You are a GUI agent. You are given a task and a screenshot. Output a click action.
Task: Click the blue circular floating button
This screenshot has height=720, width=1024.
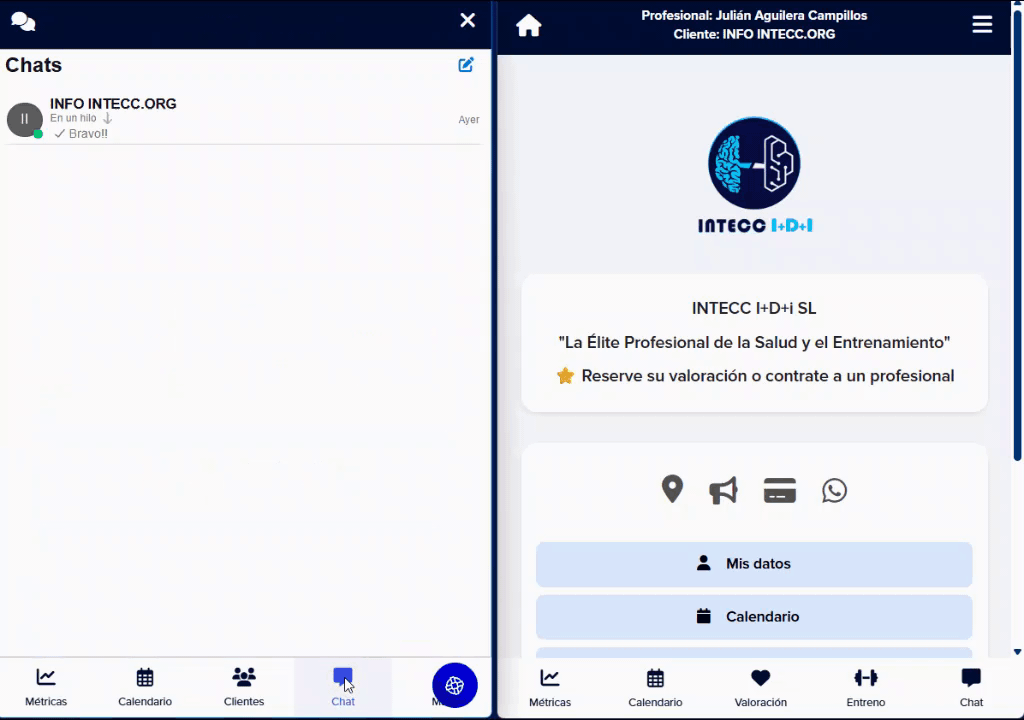[455, 685]
